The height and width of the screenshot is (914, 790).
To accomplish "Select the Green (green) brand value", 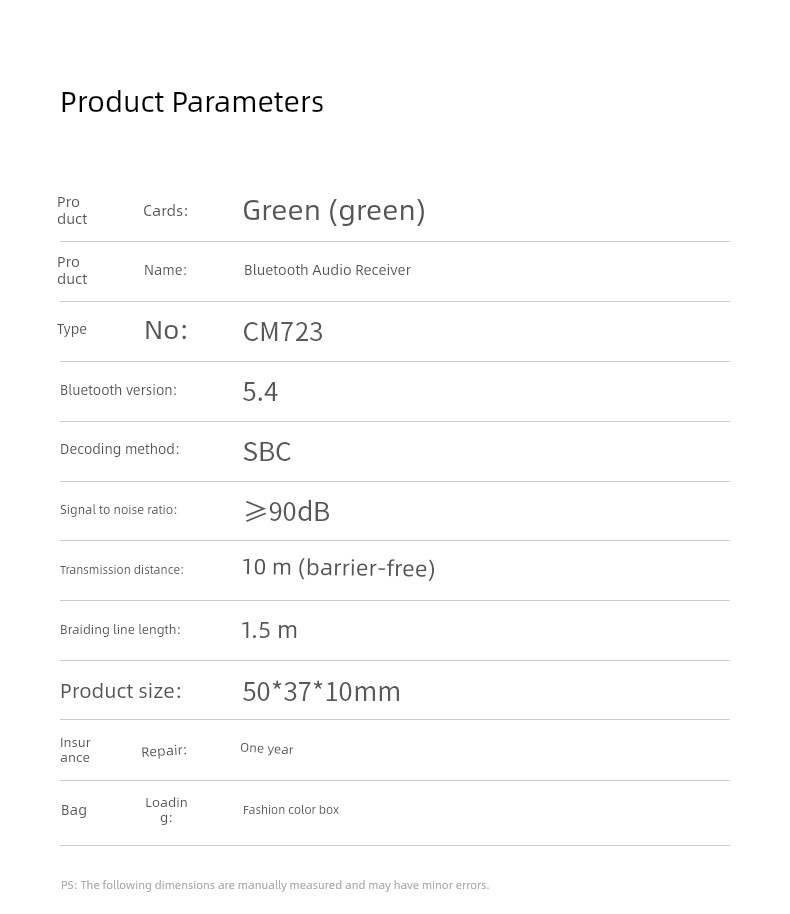I will 334,210.
